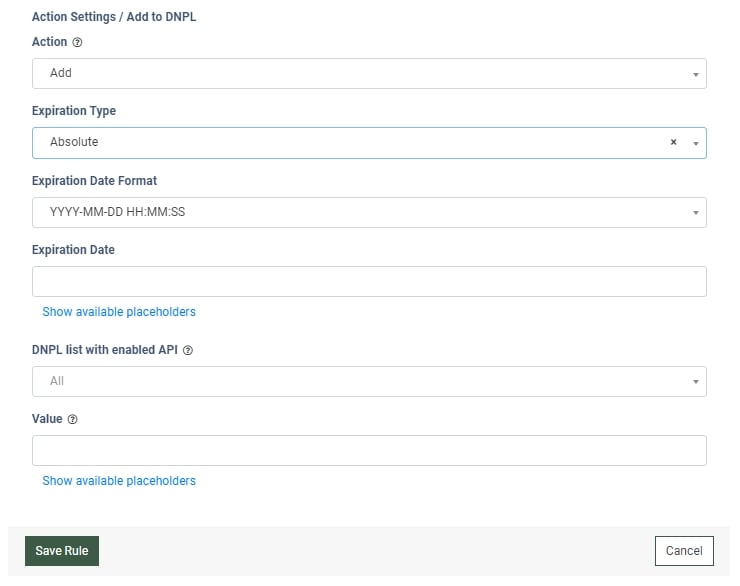Click the arrow on the DNPL list dropdown
The image size is (740, 586).
pos(695,382)
